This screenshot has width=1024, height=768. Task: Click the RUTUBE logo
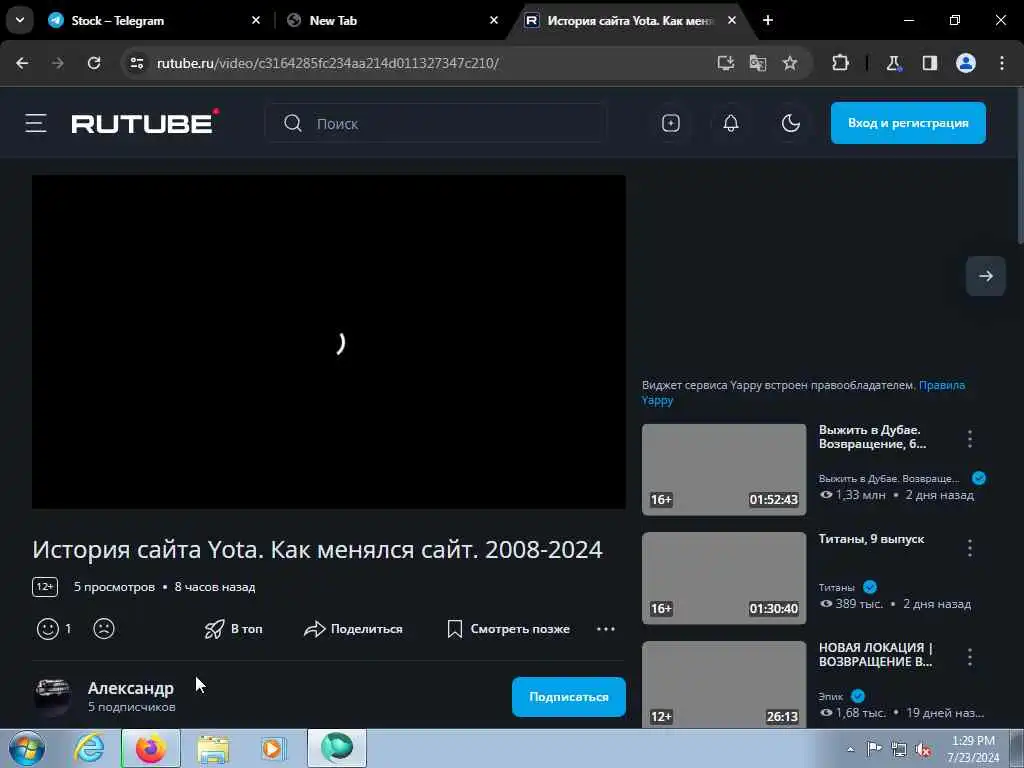pyautogui.click(x=145, y=122)
